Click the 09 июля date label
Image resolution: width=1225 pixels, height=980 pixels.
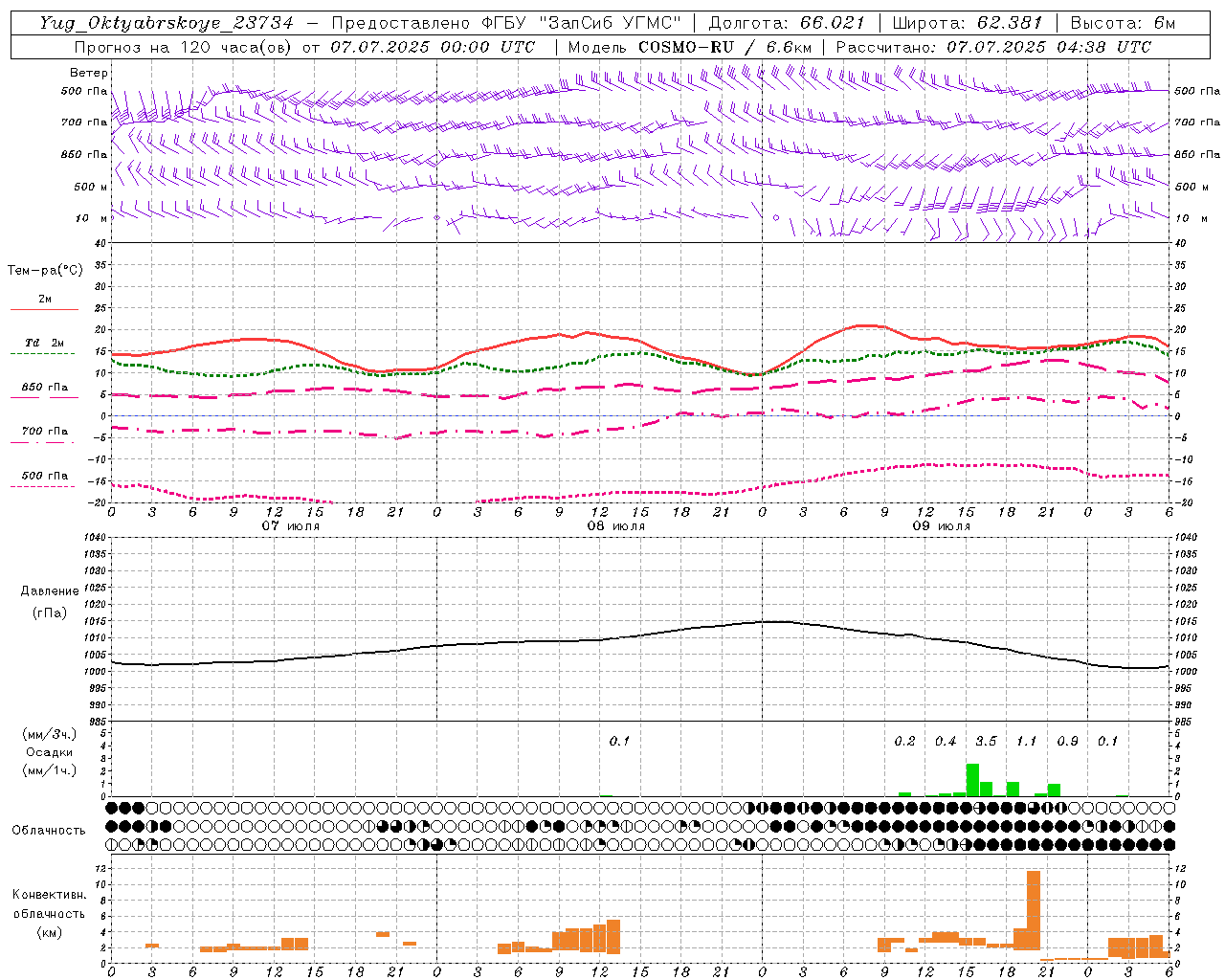(942, 526)
